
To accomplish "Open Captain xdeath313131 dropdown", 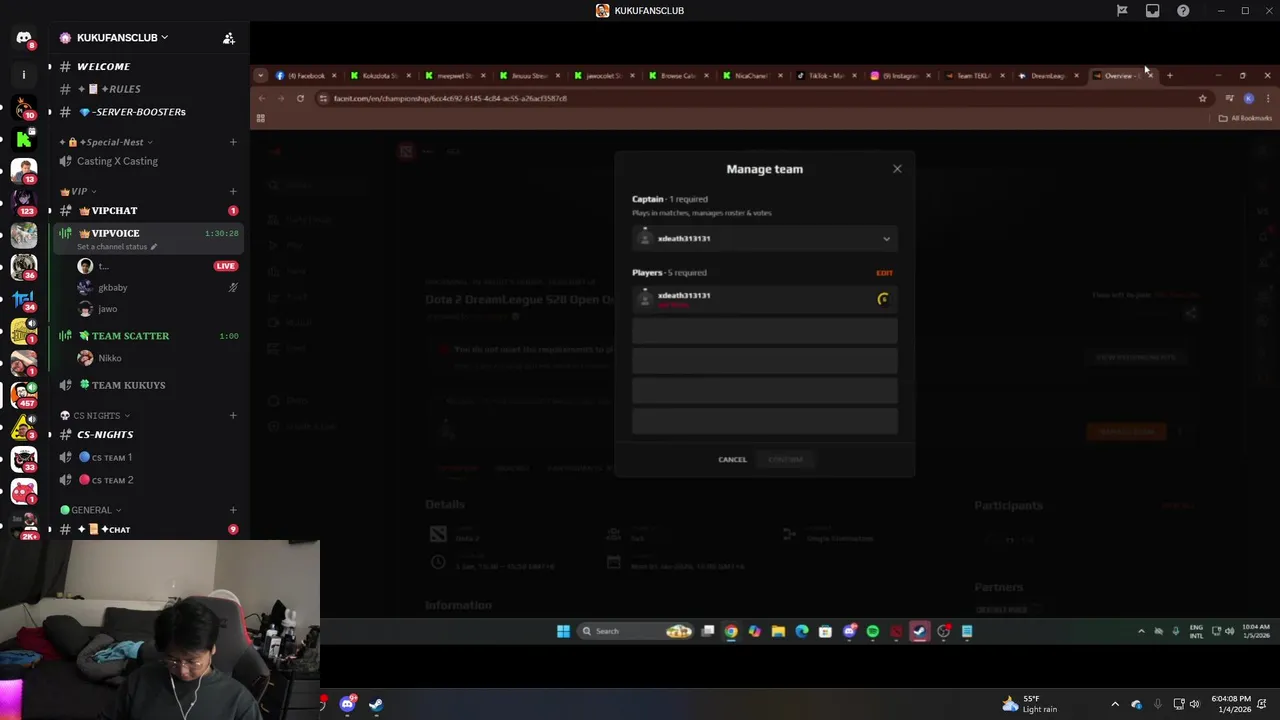I will 765,239.
